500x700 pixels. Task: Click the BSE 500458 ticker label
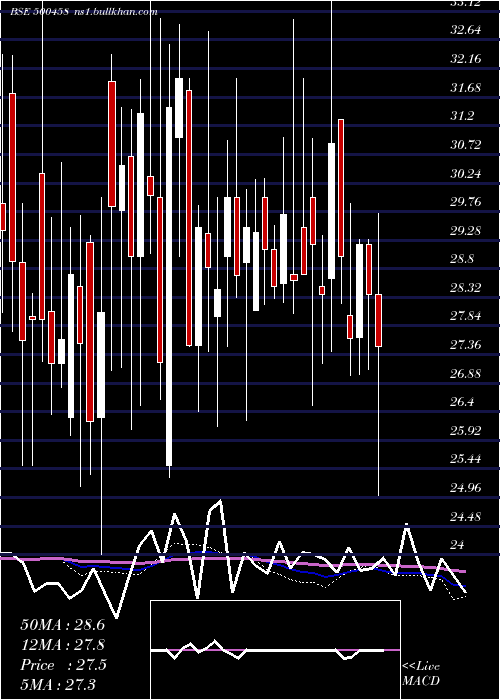pos(39,12)
